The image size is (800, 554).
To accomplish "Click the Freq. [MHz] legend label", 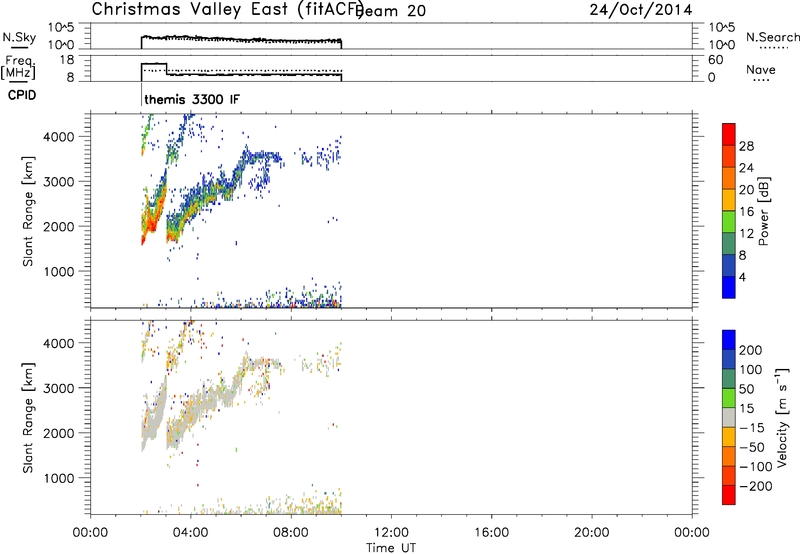I will (18, 68).
